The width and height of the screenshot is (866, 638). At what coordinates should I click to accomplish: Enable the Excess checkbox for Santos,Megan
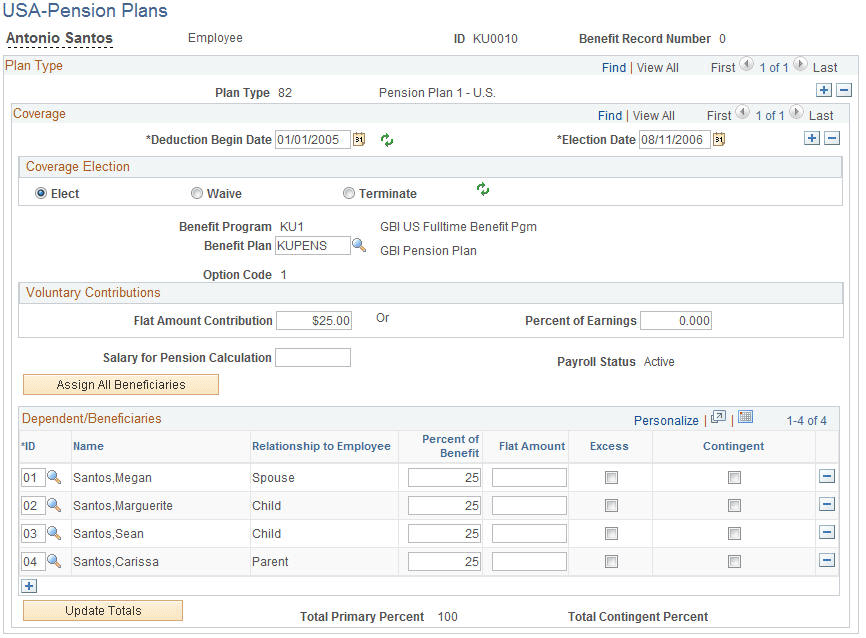point(609,477)
